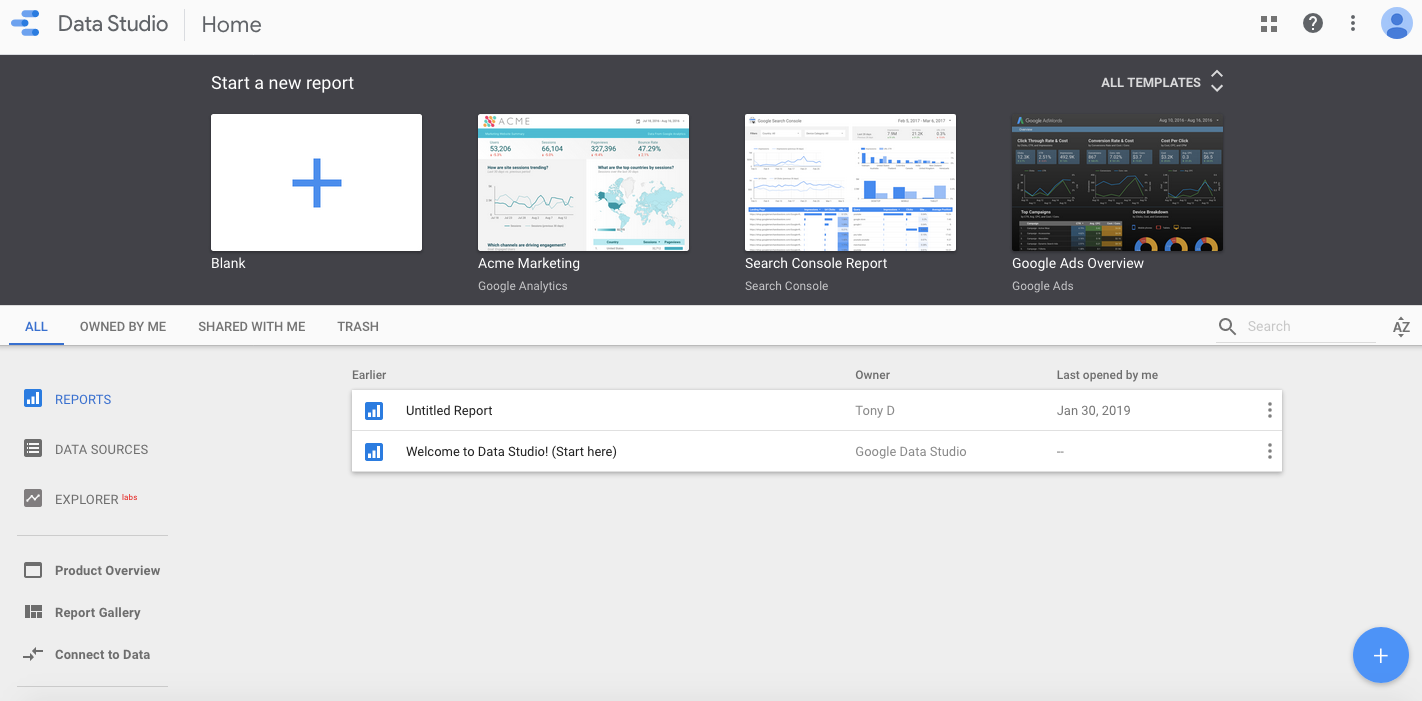Click the Google Data Studio owner text
Image resolution: width=1422 pixels, height=701 pixels.
(911, 452)
